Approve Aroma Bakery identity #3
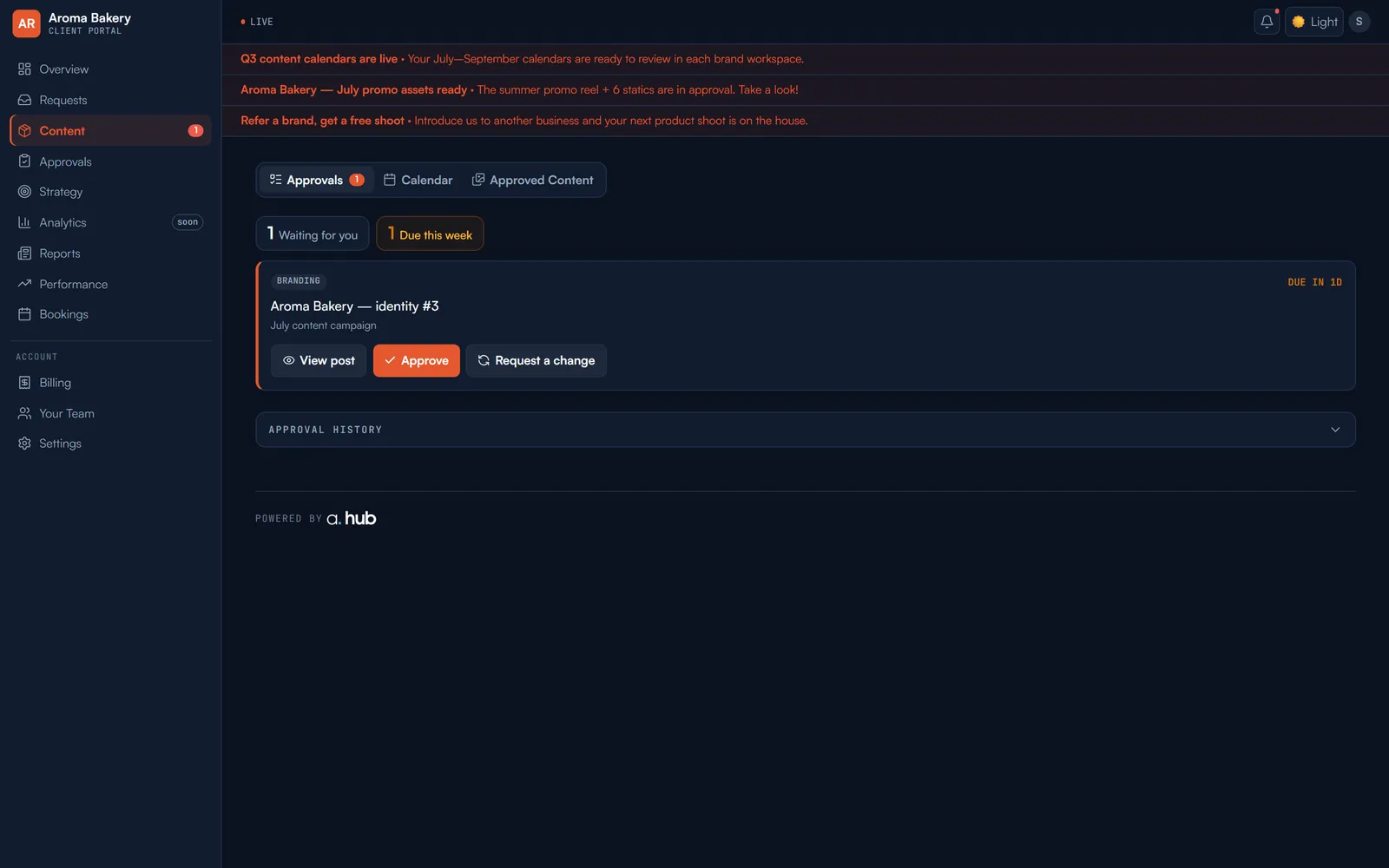Image resolution: width=1389 pixels, height=868 pixels. [x=417, y=361]
